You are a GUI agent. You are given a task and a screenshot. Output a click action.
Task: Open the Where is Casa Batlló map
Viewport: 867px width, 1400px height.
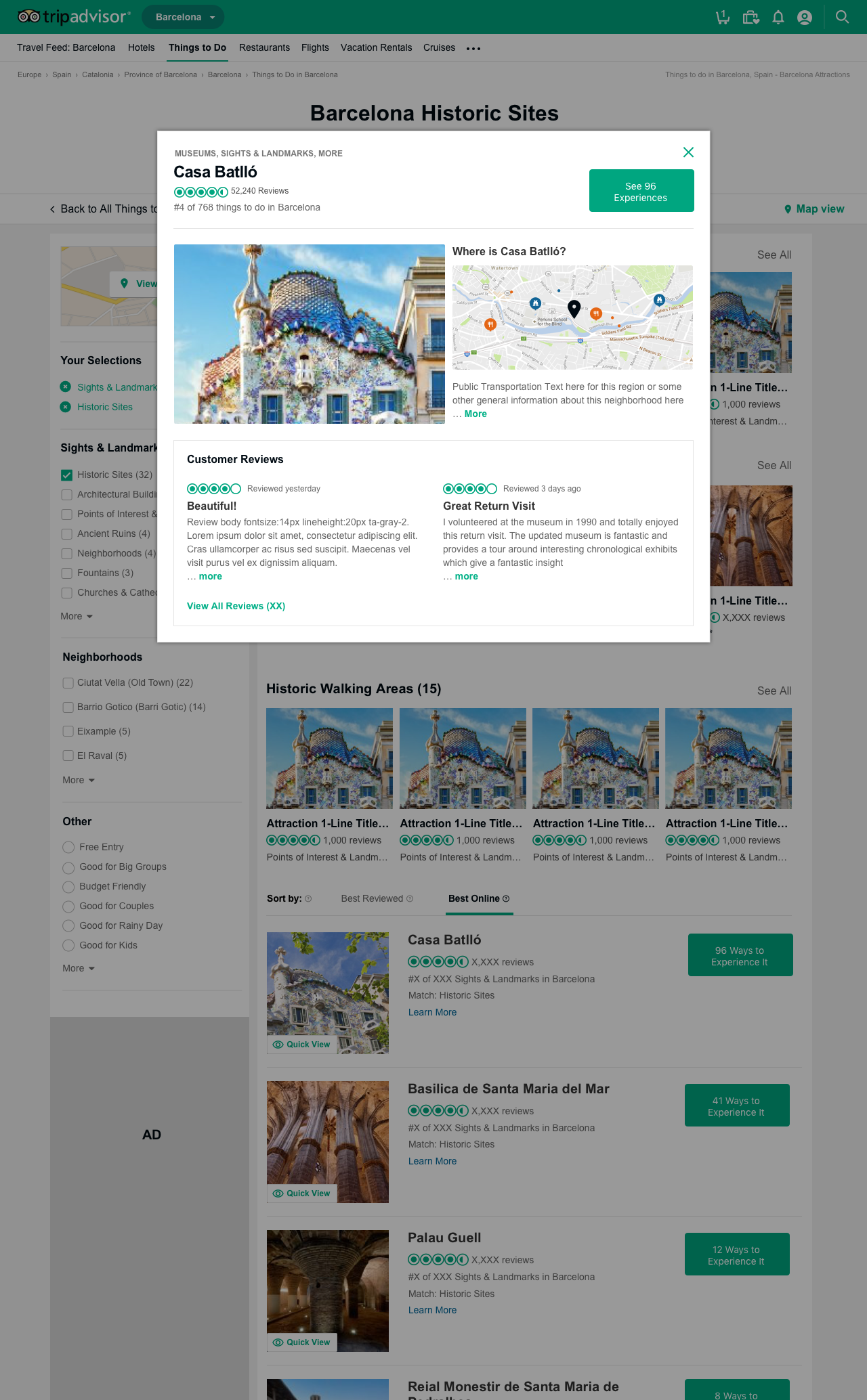572,318
